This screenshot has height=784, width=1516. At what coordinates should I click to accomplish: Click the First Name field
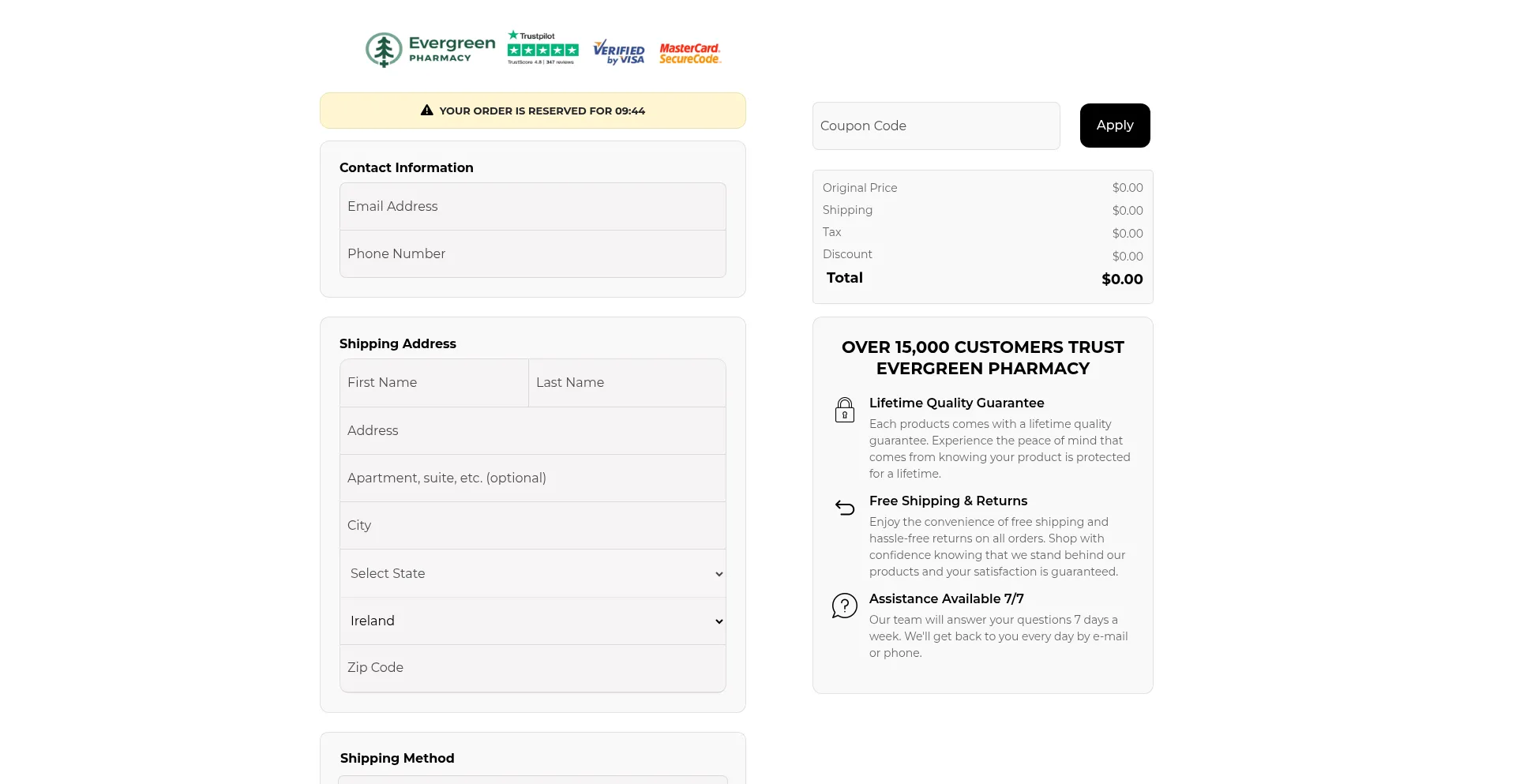point(434,383)
